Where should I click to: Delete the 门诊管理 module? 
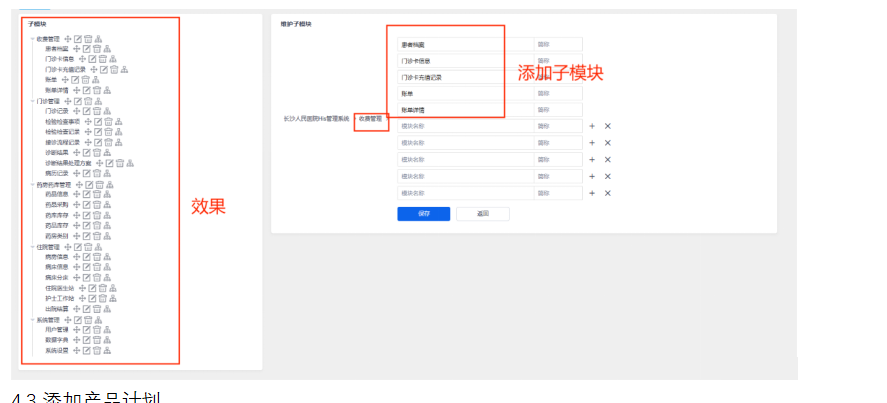coord(88,101)
